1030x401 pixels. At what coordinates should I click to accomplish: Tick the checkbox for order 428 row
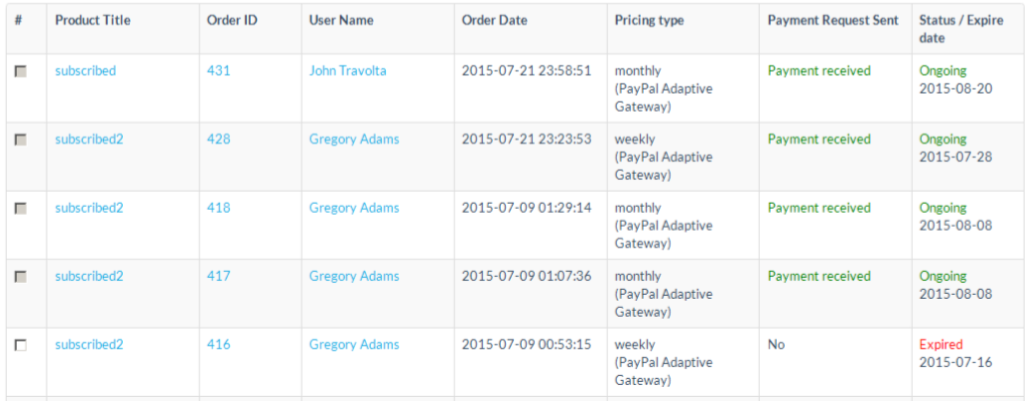click(21, 140)
